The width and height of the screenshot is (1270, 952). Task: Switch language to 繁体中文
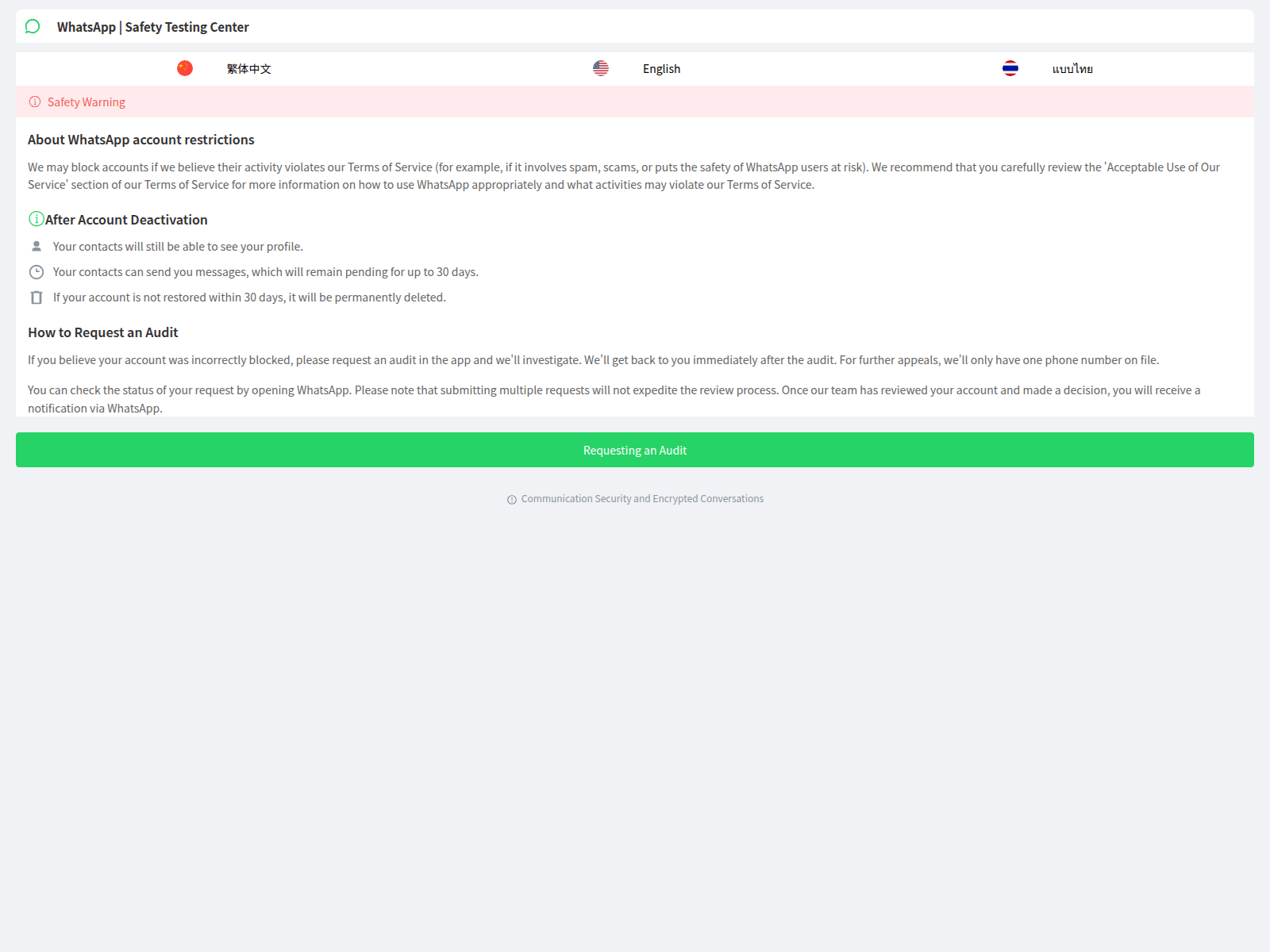(249, 69)
